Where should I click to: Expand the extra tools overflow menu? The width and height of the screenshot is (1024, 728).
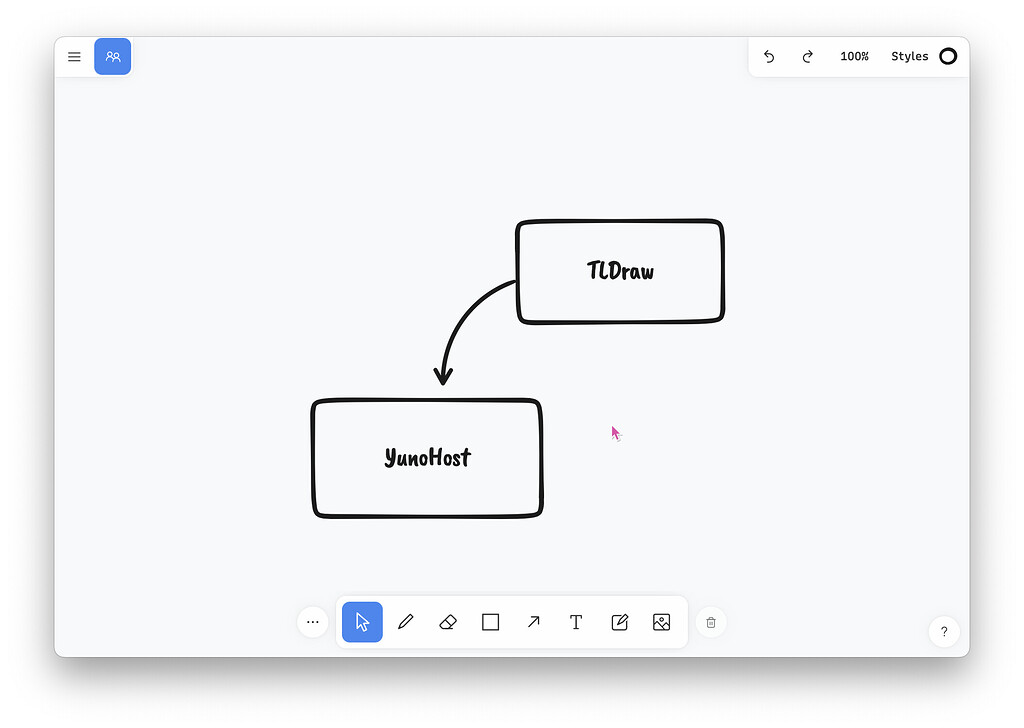313,622
